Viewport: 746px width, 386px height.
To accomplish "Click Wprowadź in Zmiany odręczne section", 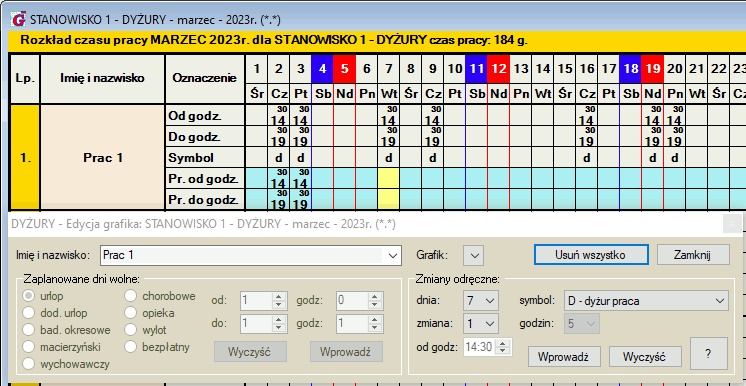I will click(564, 356).
